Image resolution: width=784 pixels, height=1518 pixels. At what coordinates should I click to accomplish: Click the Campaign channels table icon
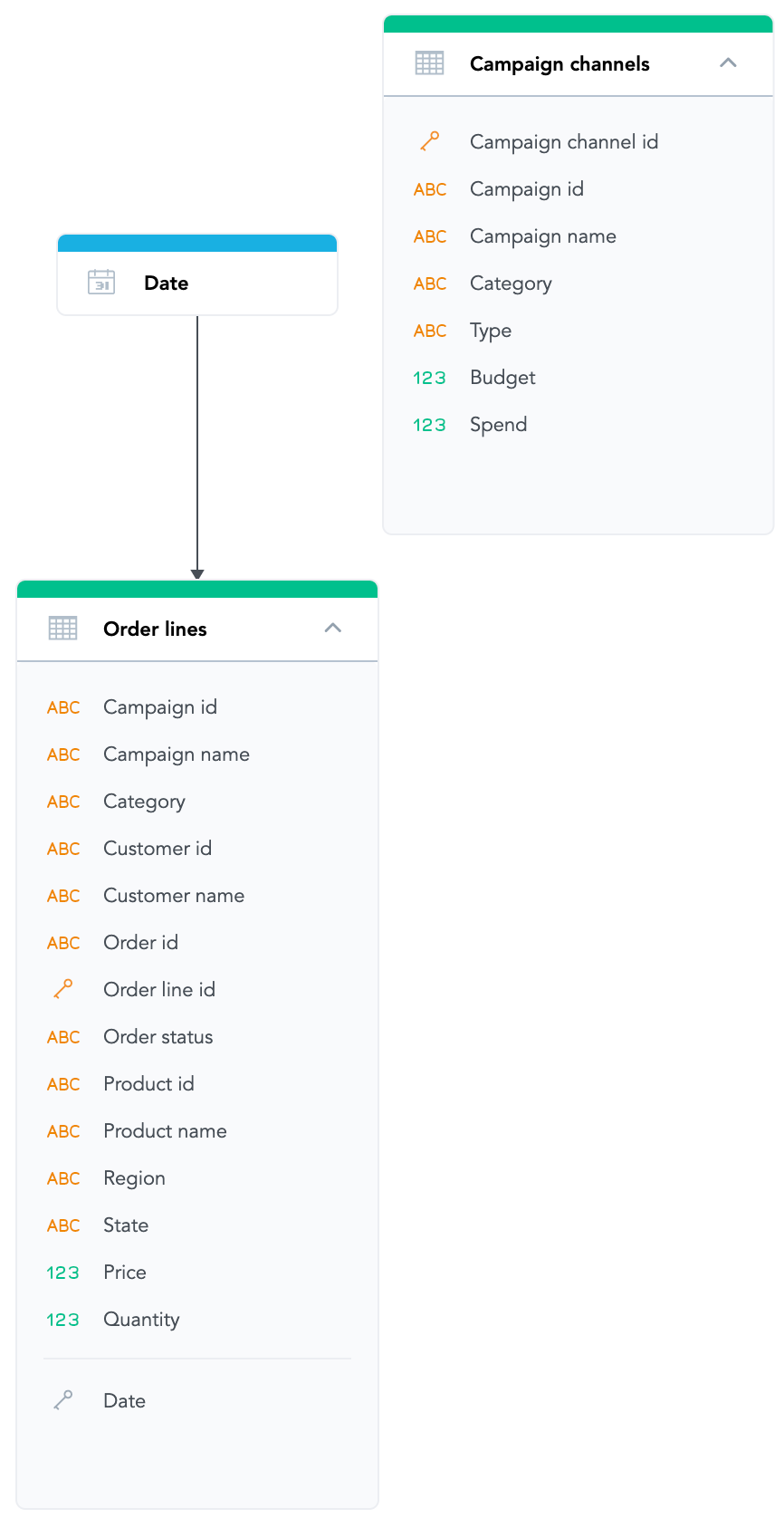coord(429,63)
